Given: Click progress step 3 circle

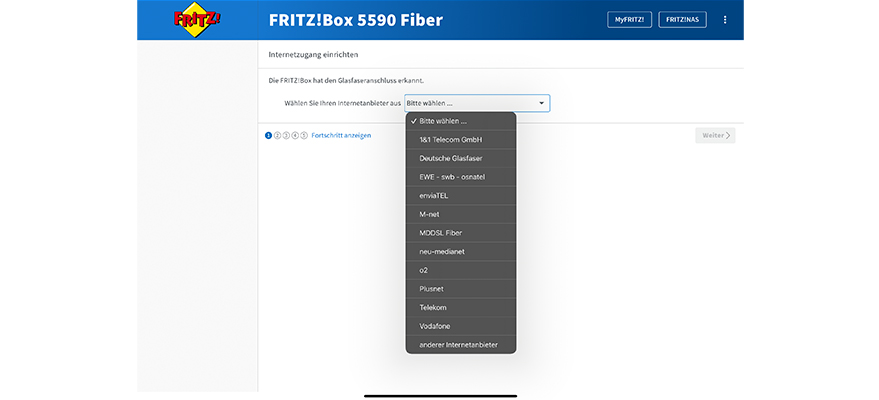Looking at the screenshot, I should [x=286, y=135].
